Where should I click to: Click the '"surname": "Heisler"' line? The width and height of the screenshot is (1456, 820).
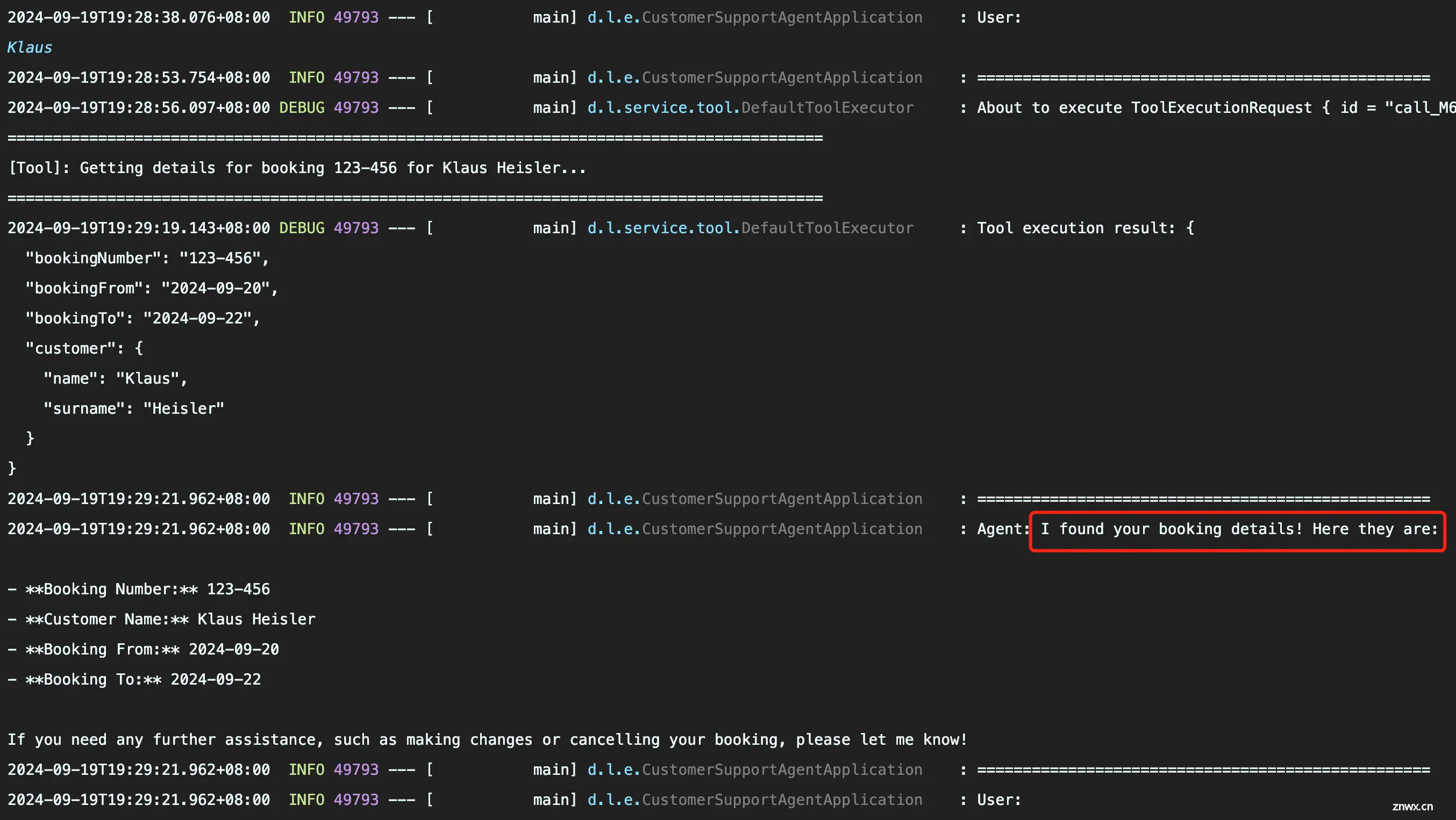coord(134,408)
